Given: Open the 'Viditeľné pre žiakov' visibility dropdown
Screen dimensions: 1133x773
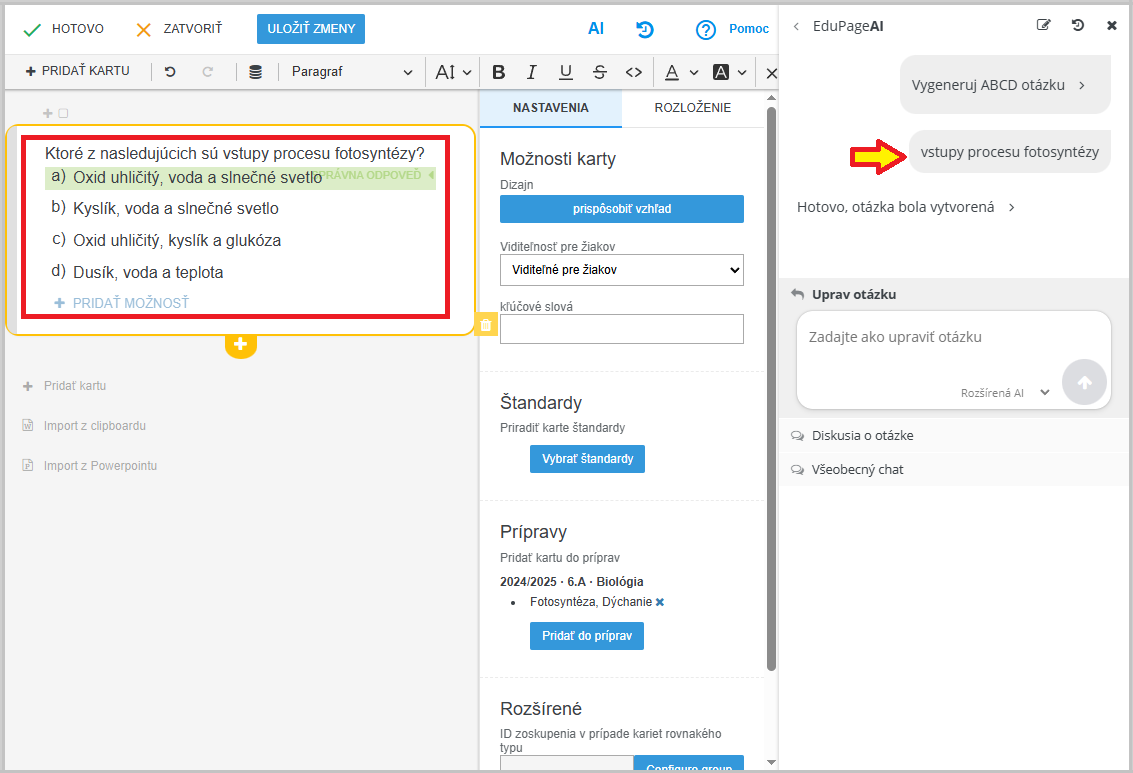Looking at the screenshot, I should (621, 269).
